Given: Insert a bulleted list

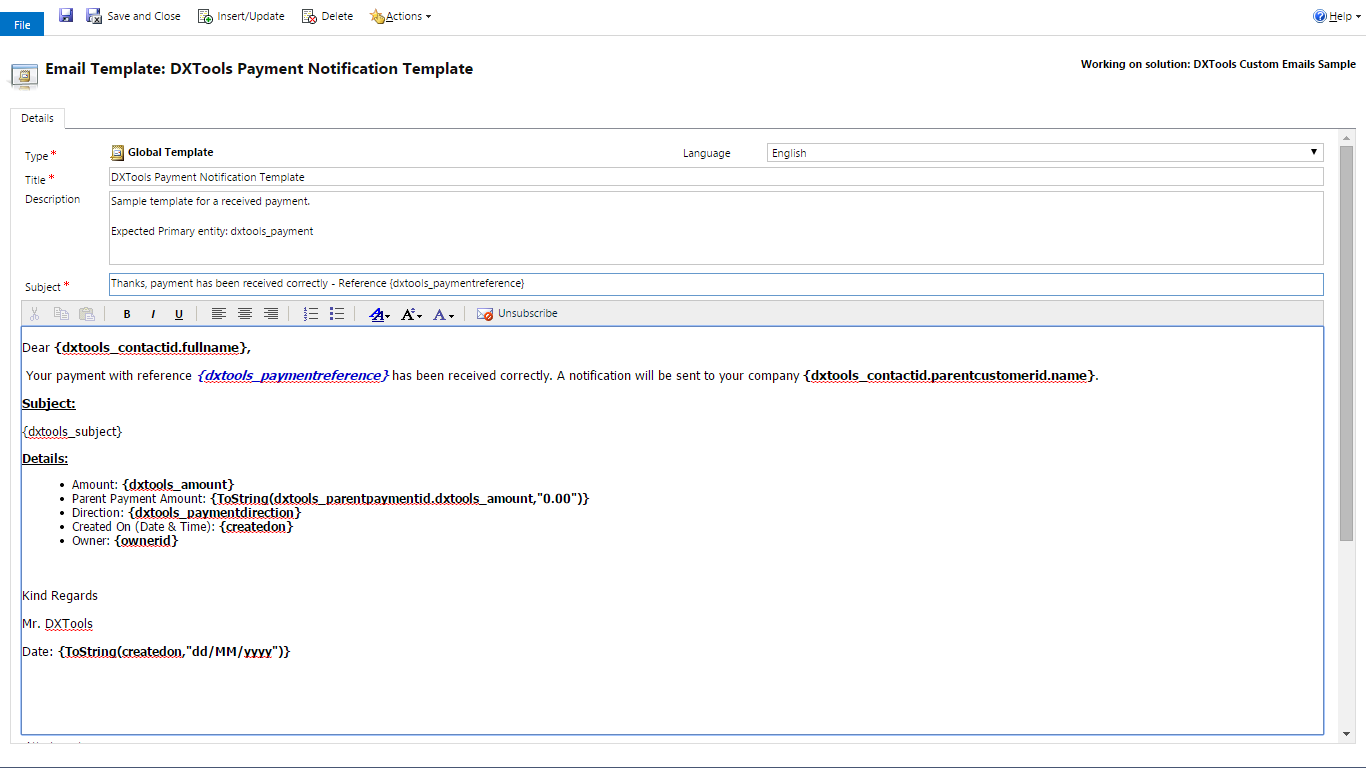Looking at the screenshot, I should tap(337, 314).
